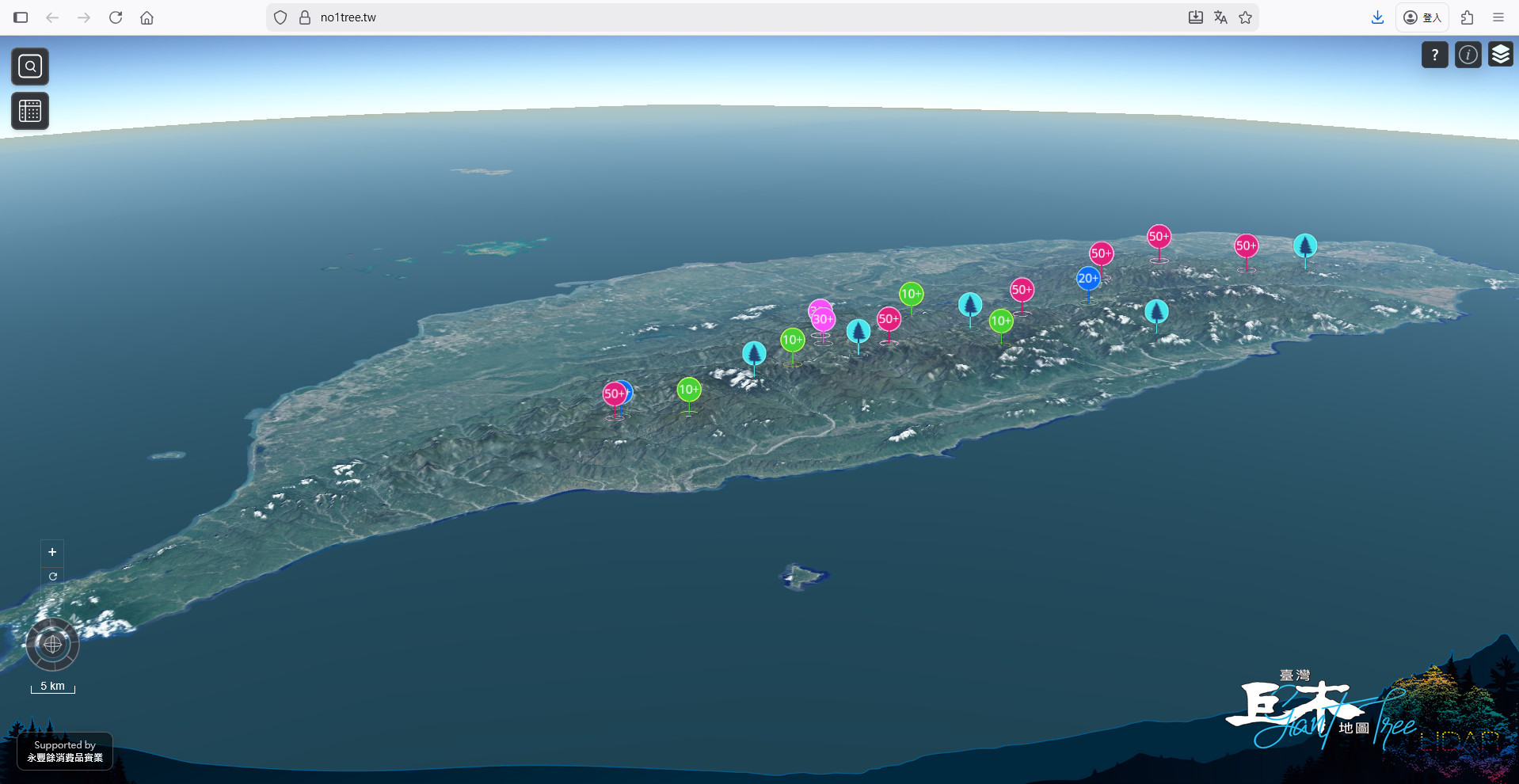Screen dimensions: 1519x784
Task: Reset the map view rotation
Action: tap(52, 577)
